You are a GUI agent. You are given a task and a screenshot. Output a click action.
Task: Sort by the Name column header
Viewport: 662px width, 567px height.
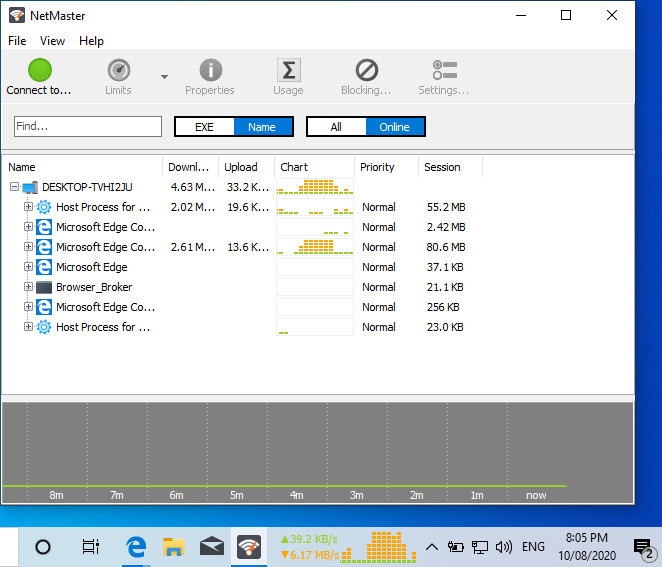(x=82, y=167)
